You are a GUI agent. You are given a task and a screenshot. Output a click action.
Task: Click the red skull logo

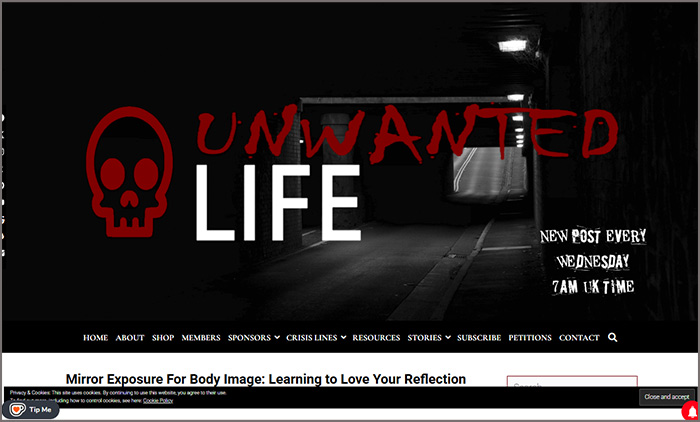click(129, 172)
